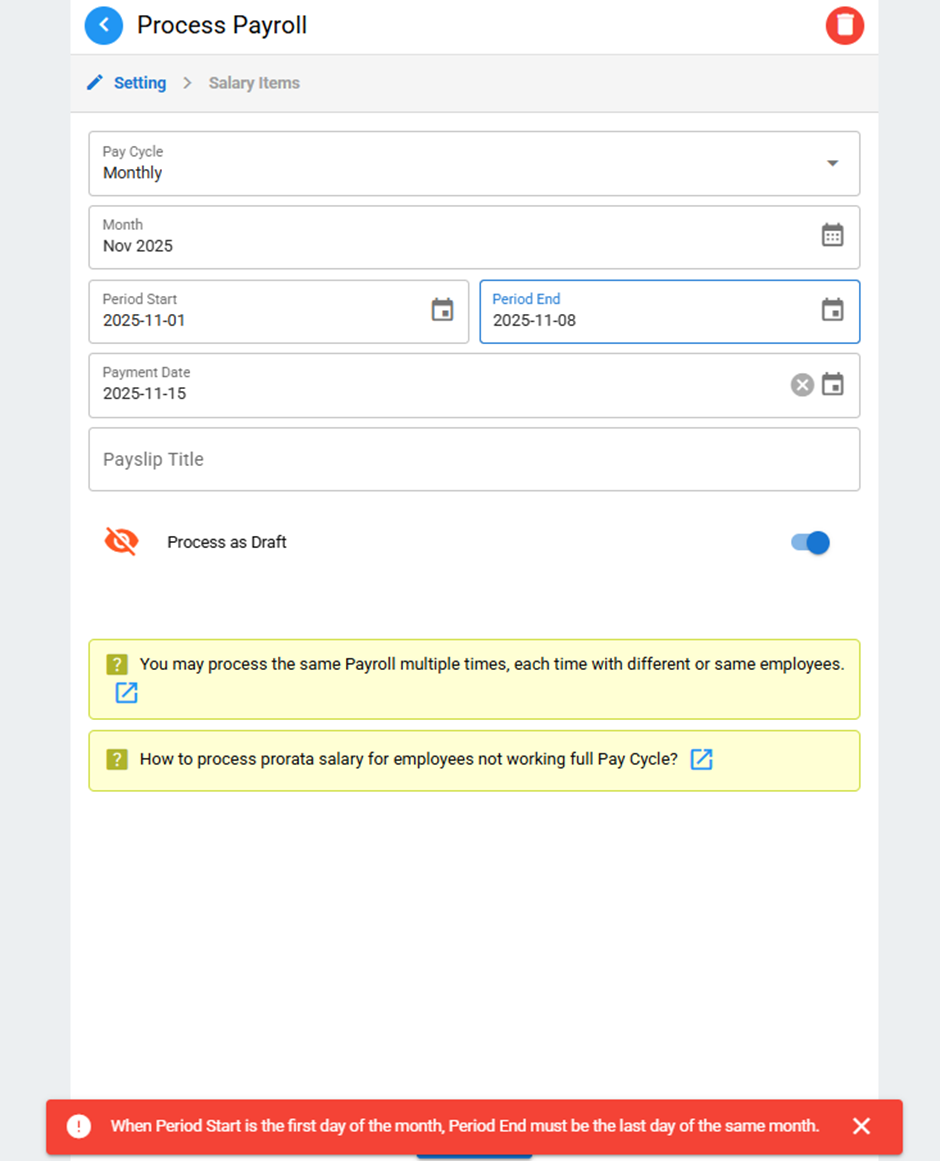This screenshot has height=1161, width=940.
Task: Go to the Salary Items step
Action: coord(254,83)
